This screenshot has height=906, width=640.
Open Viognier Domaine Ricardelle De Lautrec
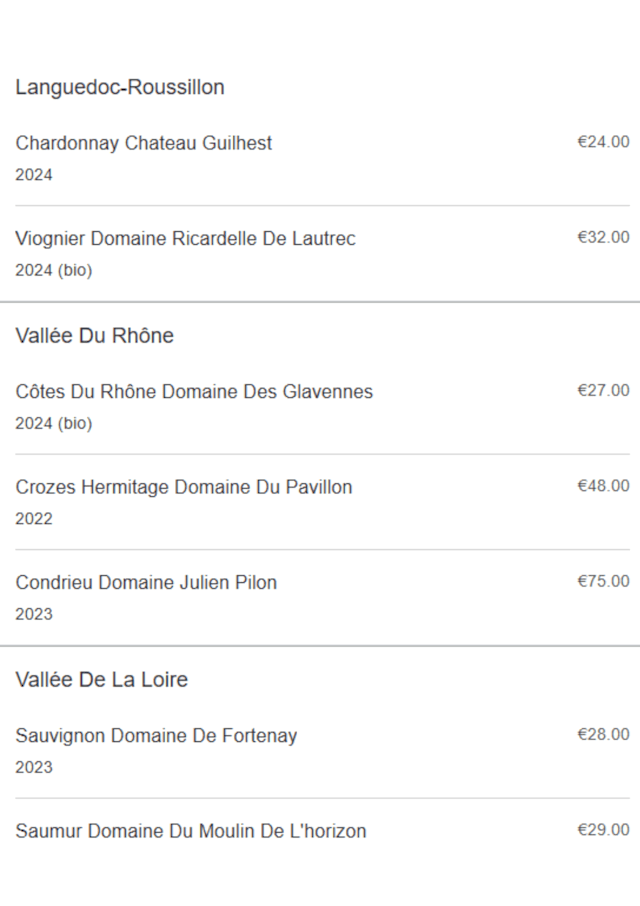click(185, 239)
